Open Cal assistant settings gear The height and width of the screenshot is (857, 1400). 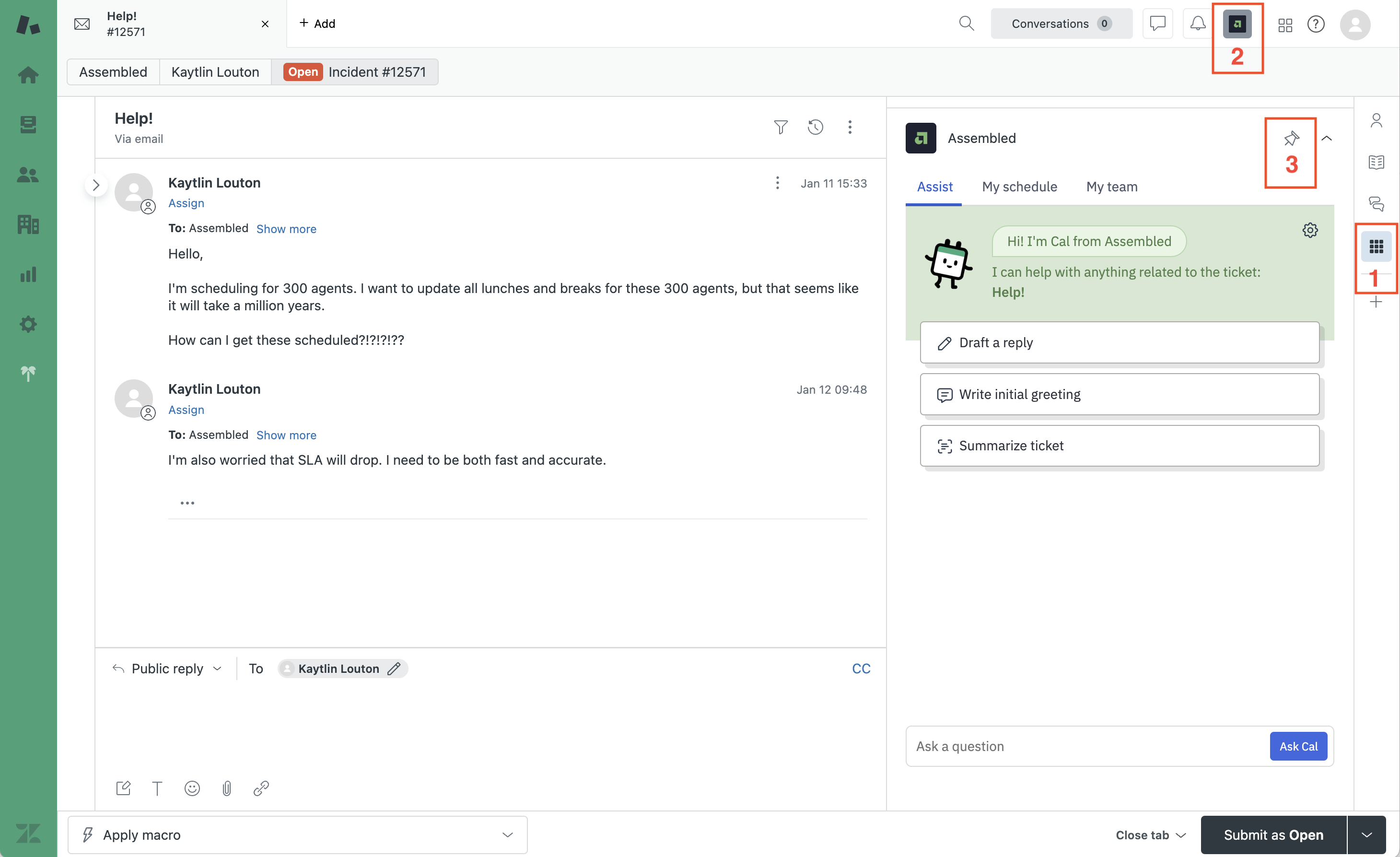(x=1310, y=230)
